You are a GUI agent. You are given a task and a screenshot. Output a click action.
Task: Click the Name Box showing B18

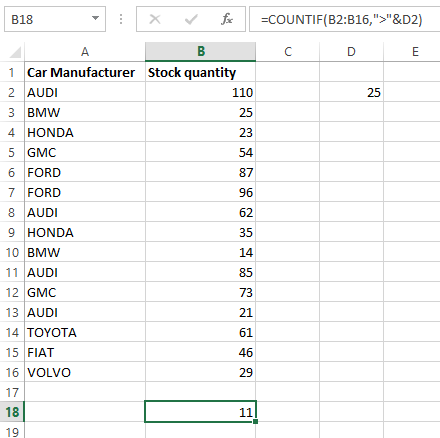[55, 19]
